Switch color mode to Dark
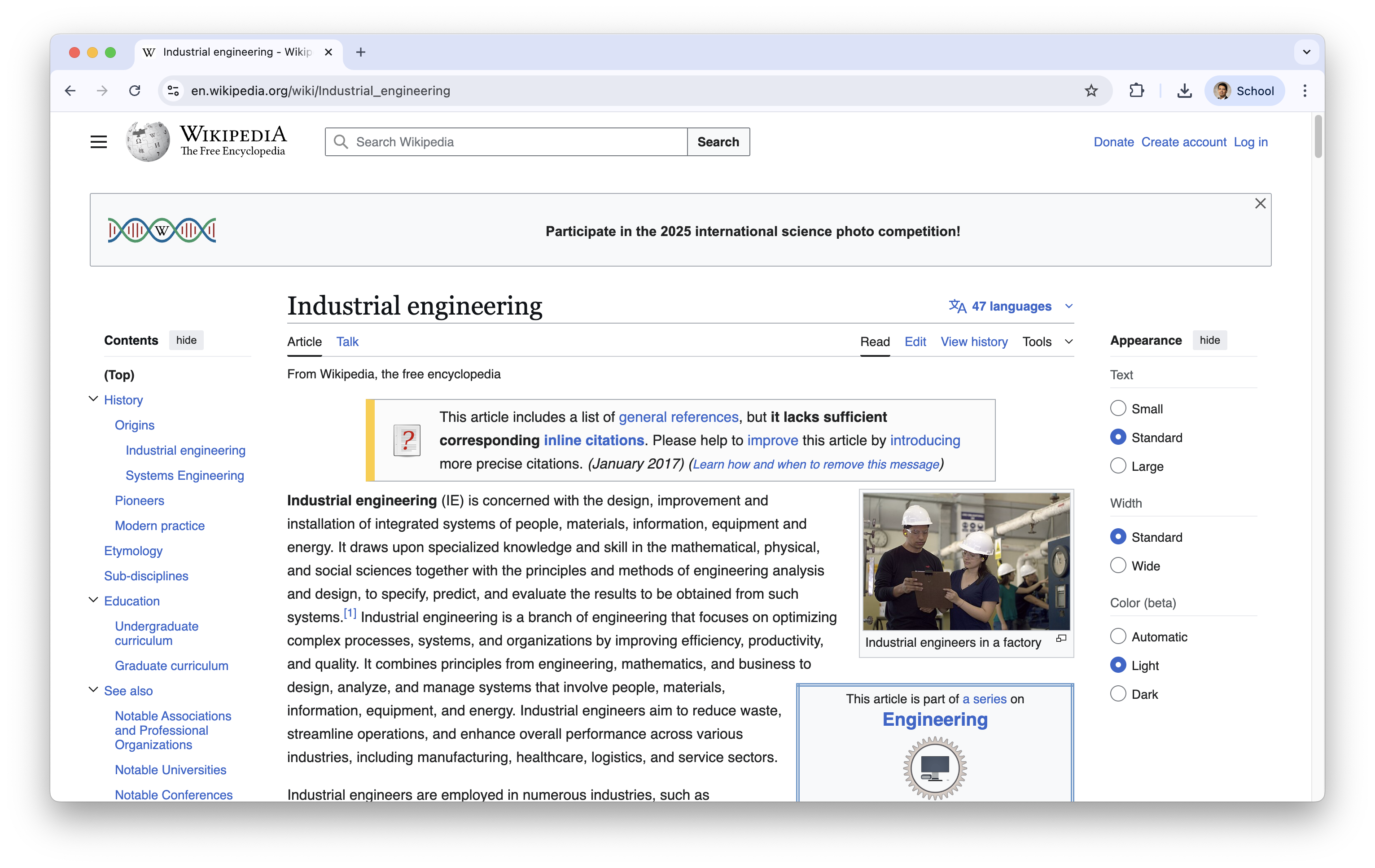 coord(1117,694)
